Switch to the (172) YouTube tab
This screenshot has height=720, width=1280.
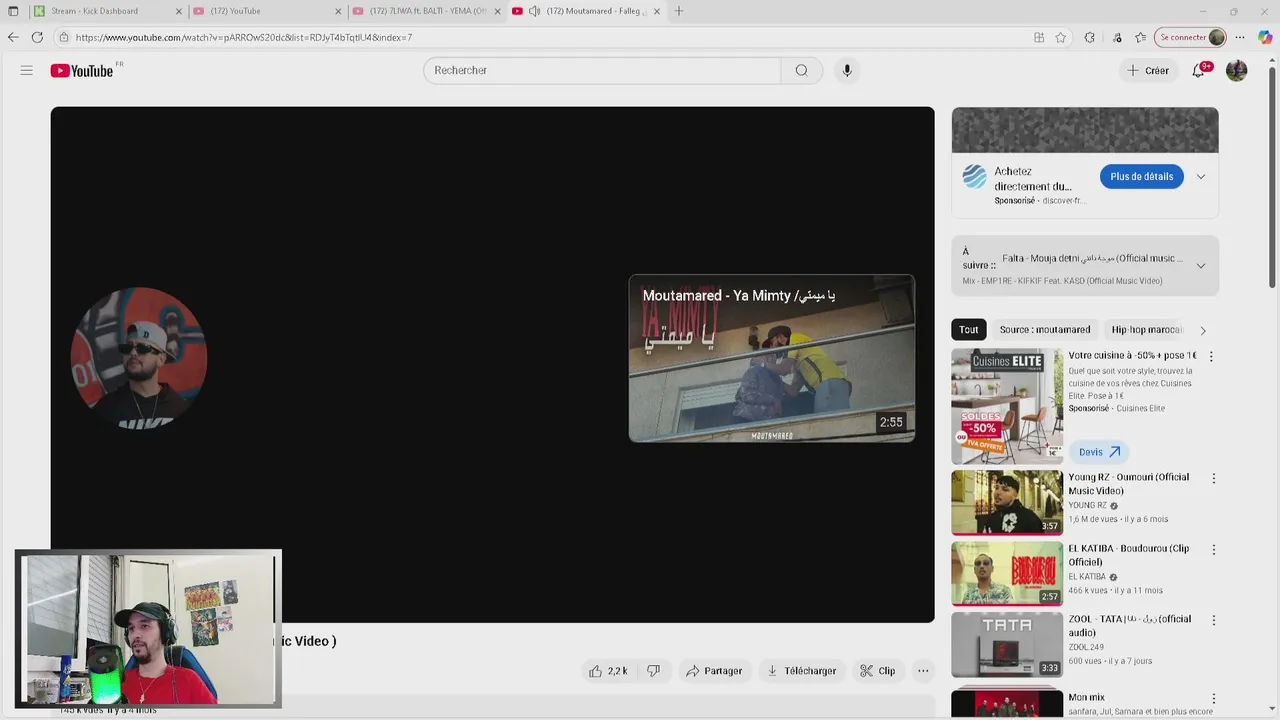(267, 11)
